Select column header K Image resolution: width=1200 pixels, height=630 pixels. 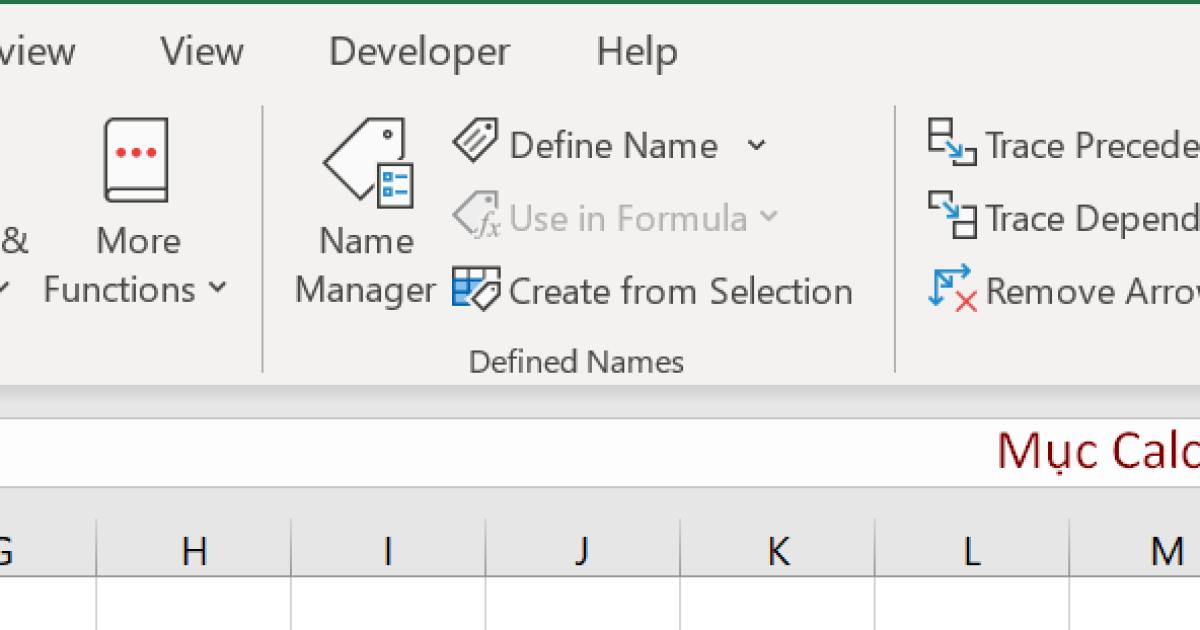click(777, 550)
